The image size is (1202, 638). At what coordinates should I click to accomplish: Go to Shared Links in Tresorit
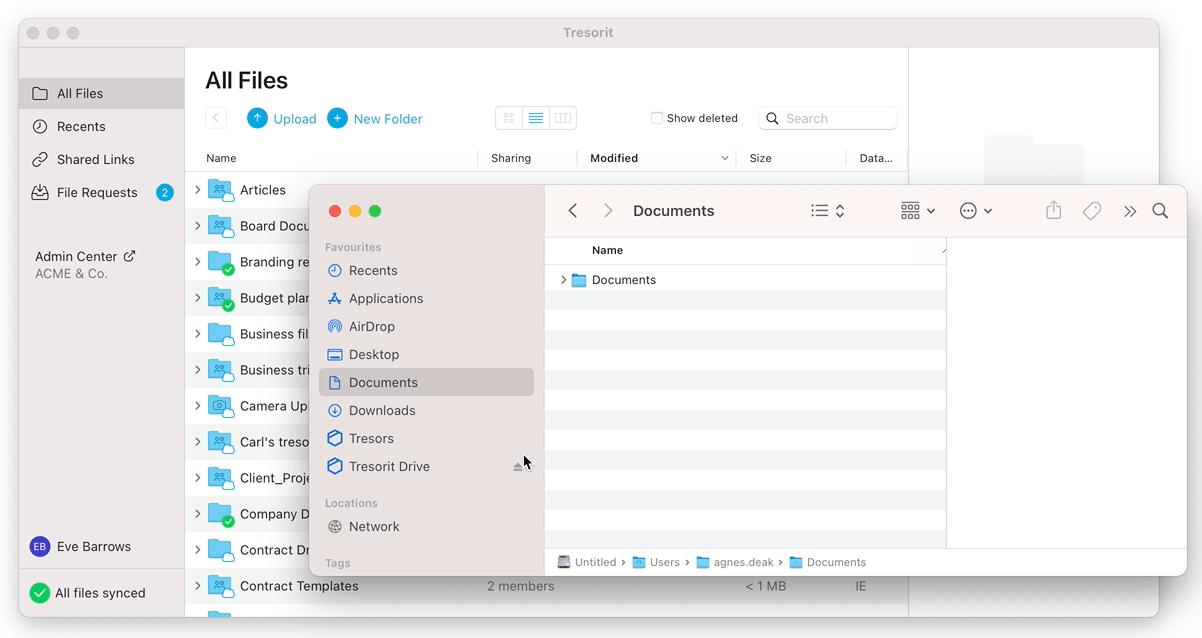tap(101, 159)
